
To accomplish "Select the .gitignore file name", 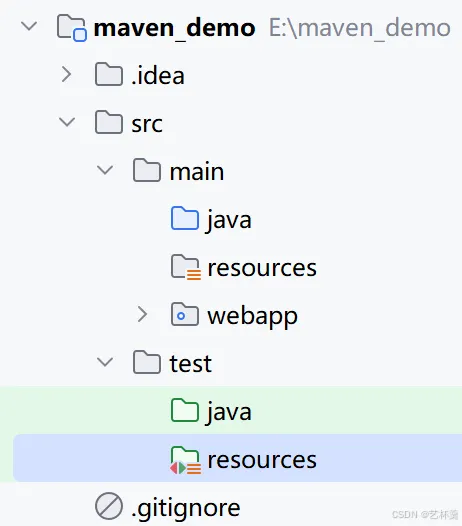I will pos(186,509).
